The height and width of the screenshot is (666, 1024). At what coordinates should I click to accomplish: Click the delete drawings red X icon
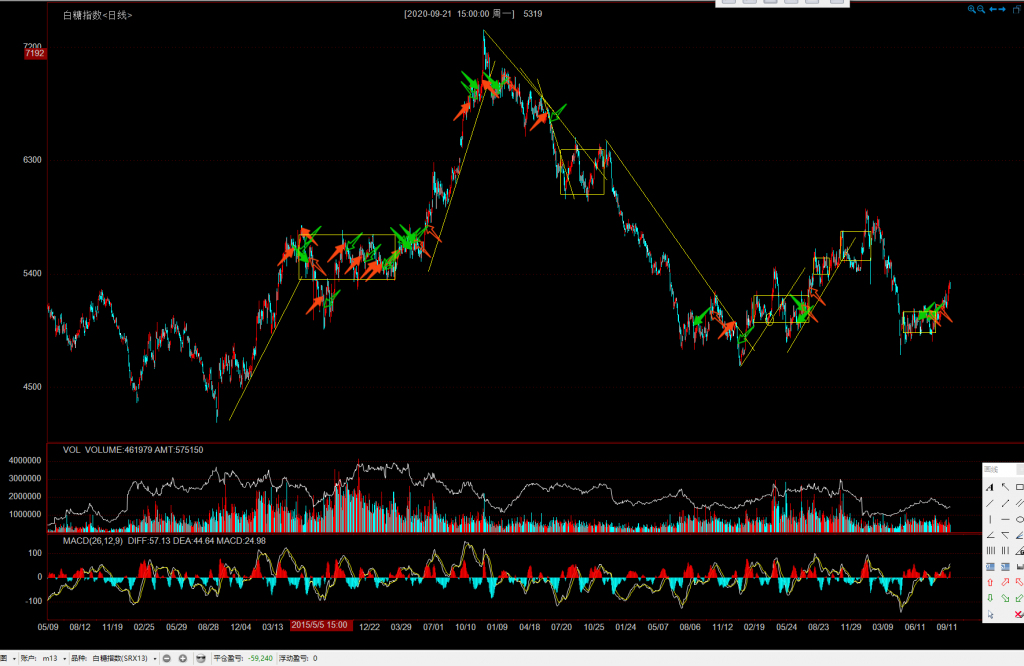point(1018,614)
